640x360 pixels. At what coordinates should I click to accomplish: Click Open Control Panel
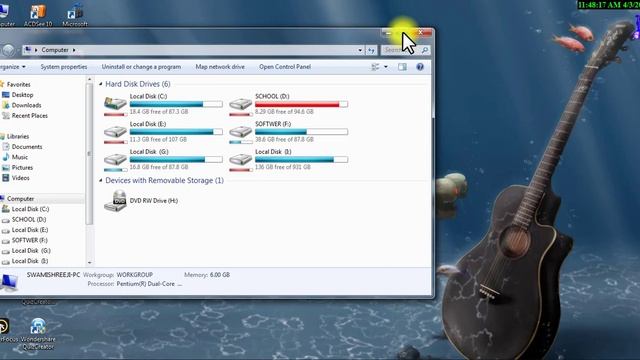point(285,67)
